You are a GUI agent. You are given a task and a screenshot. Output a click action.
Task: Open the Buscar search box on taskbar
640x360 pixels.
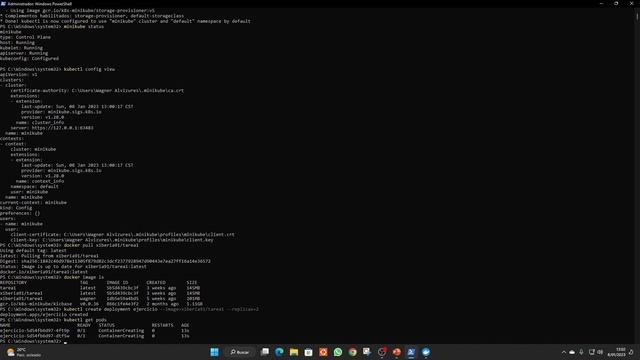coord(240,352)
